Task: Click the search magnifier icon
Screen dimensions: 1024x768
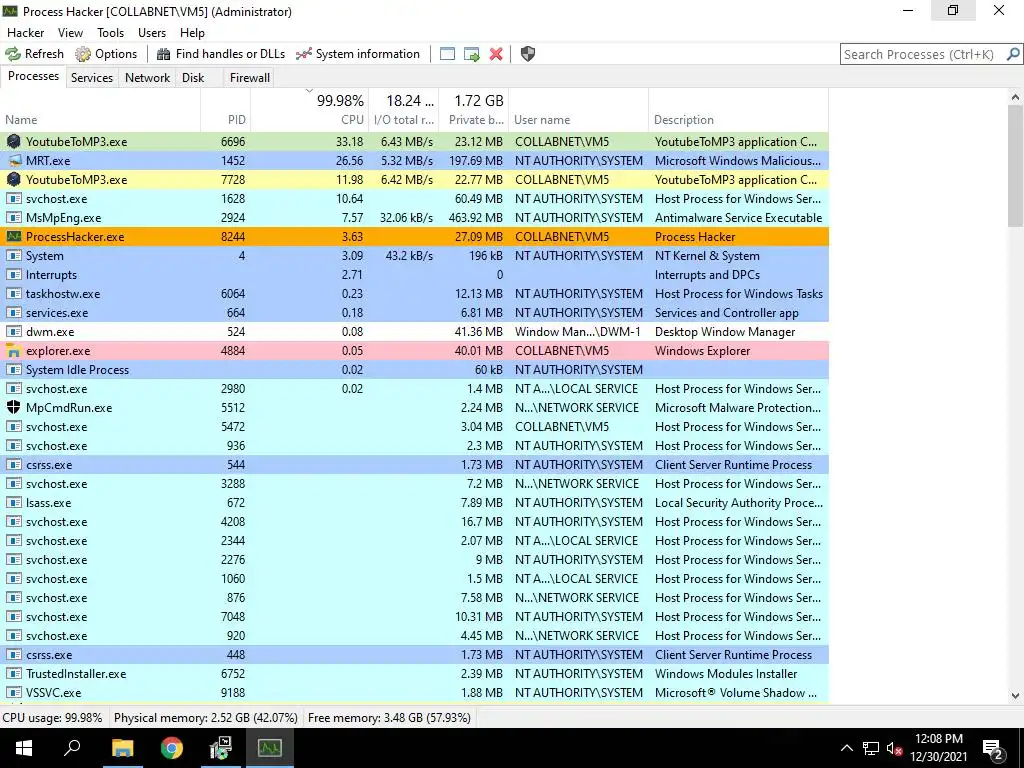Action: [1013, 54]
